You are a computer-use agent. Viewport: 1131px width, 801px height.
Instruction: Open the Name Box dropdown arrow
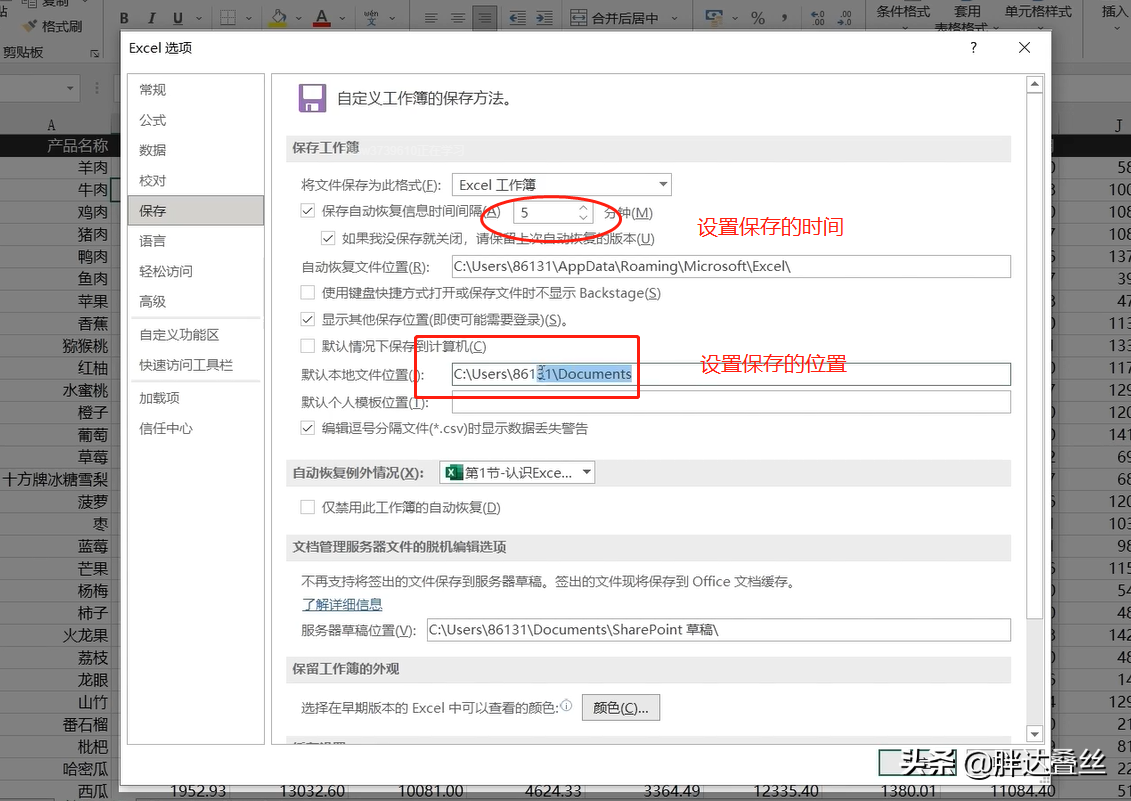[x=70, y=88]
